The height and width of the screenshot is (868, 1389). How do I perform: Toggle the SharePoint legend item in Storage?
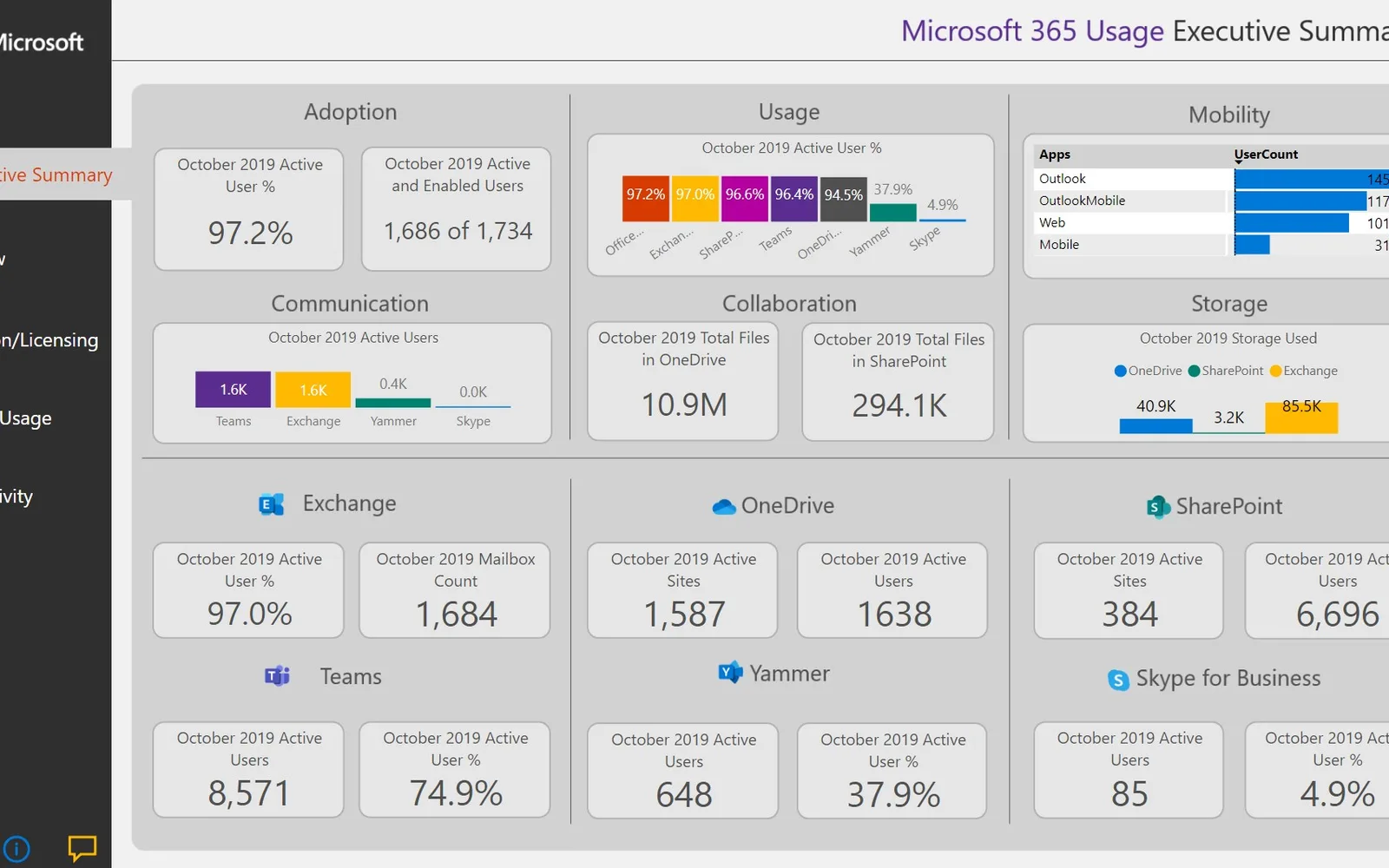1226,371
